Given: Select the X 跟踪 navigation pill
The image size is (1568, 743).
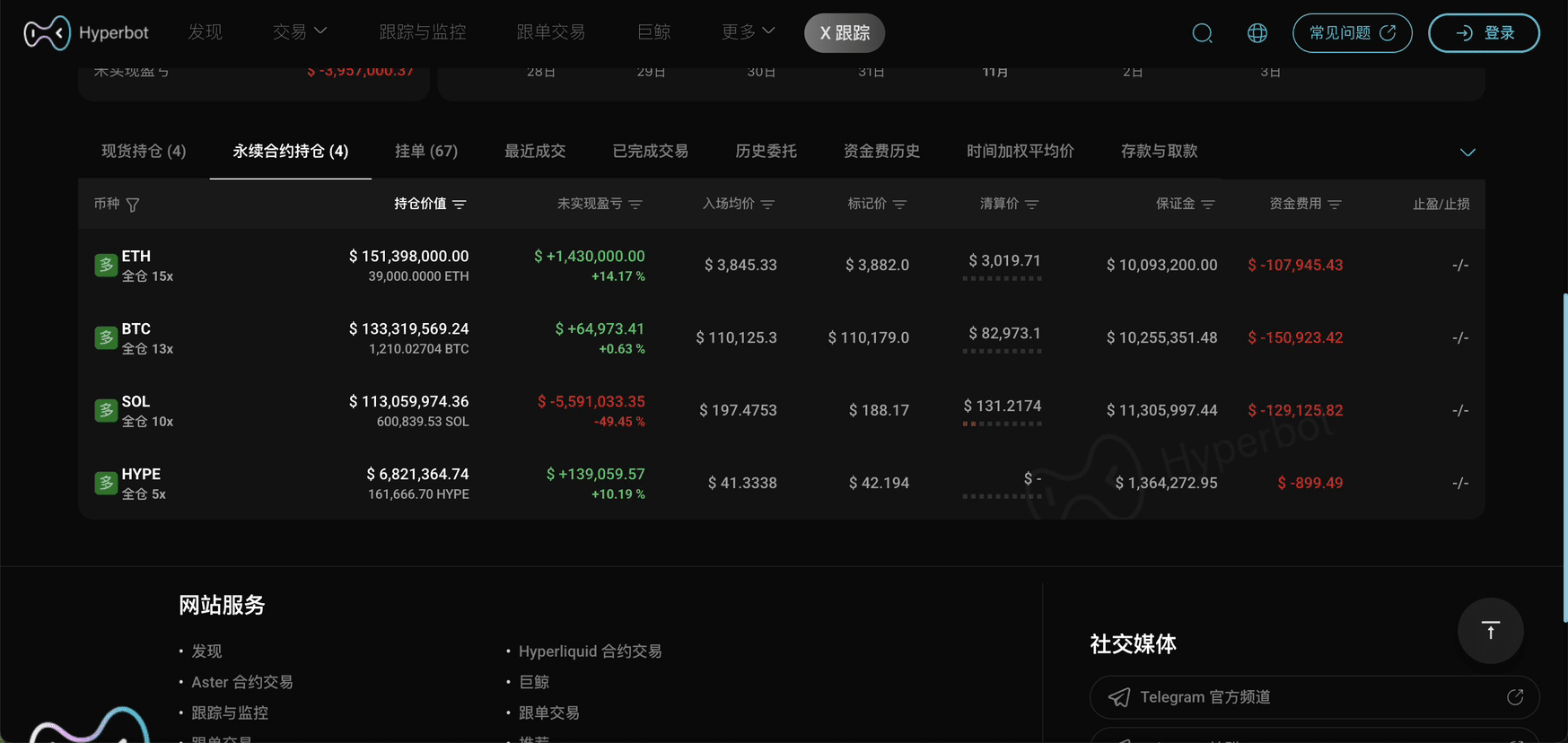Looking at the screenshot, I should coord(844,33).
